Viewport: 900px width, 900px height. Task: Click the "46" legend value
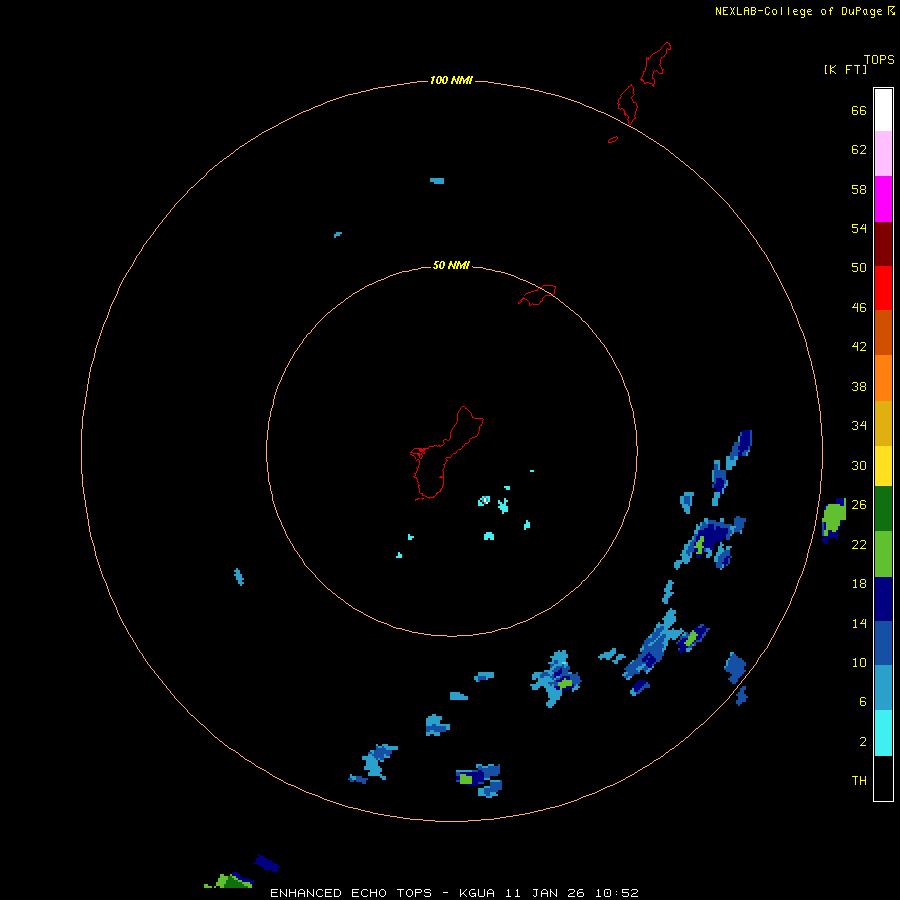[x=859, y=308]
